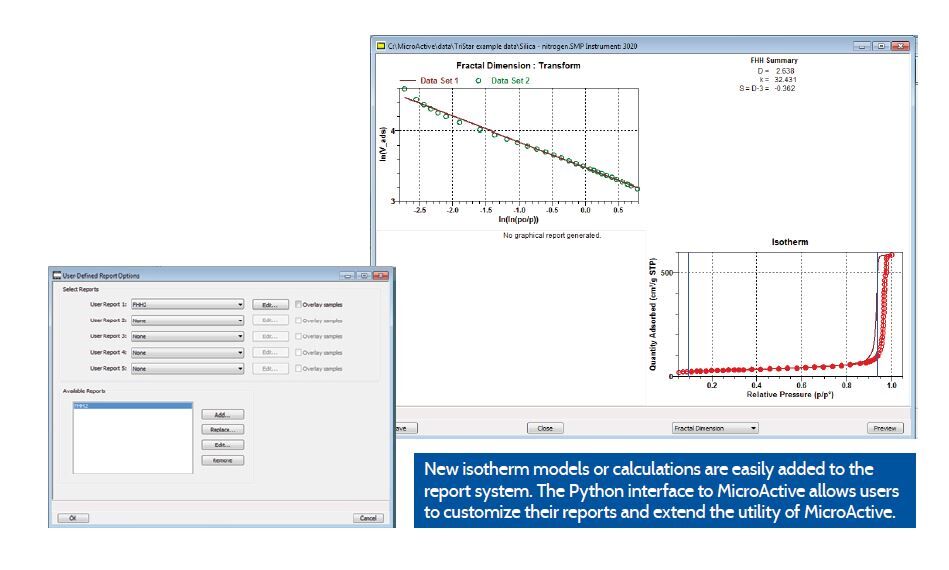Click Edit button next to User Report 5
The height and width of the screenshot is (570, 949).
click(270, 368)
